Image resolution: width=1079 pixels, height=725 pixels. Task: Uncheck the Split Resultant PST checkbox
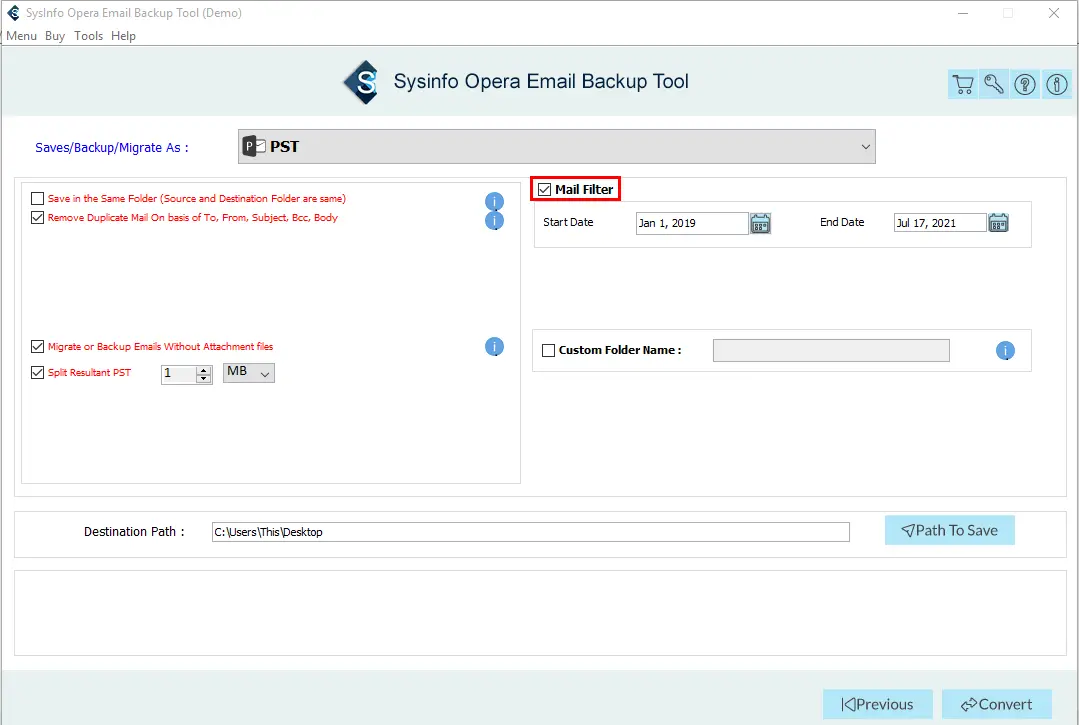click(38, 372)
